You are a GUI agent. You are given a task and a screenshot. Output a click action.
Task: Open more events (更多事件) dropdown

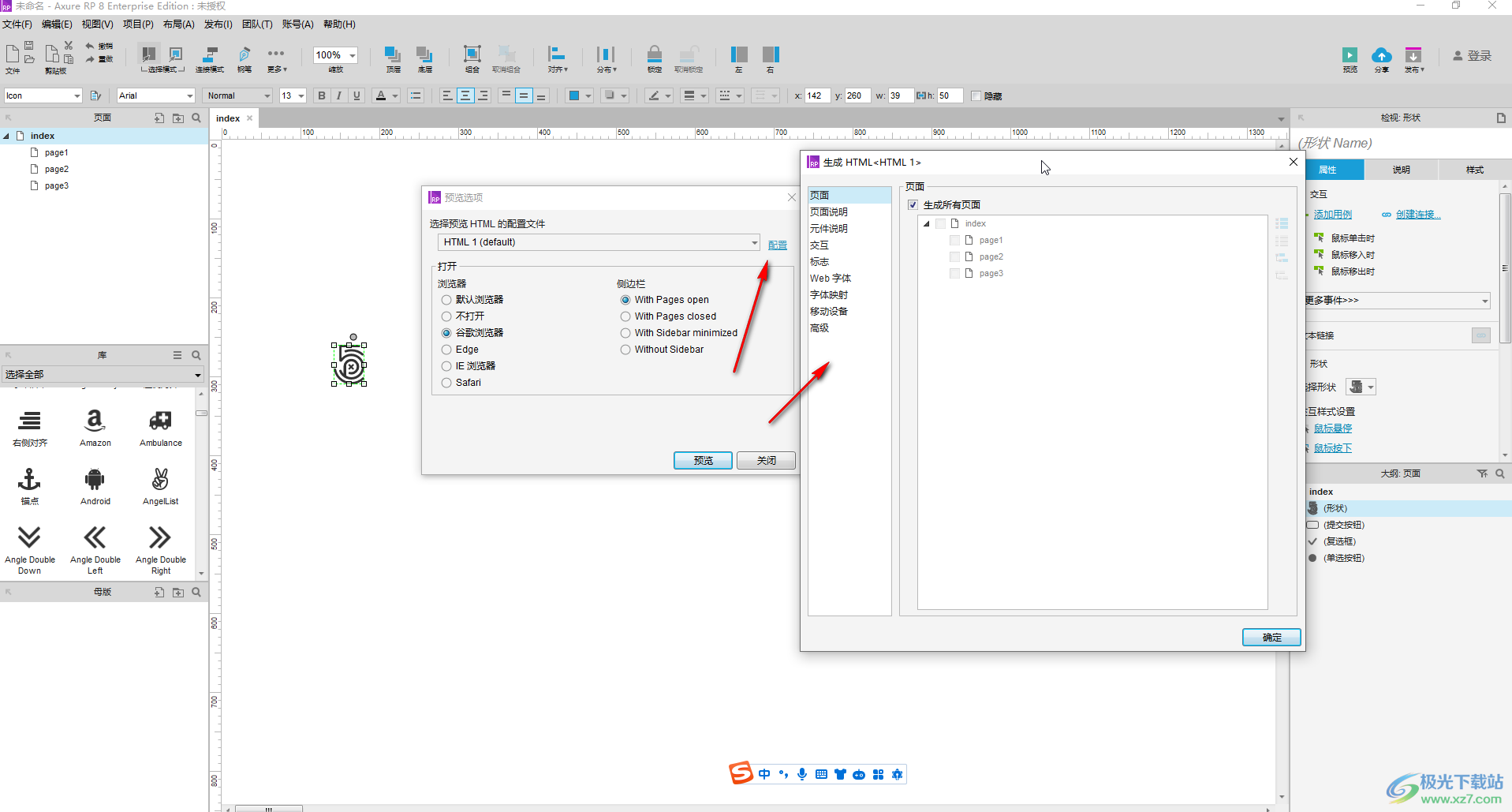tap(1397, 301)
